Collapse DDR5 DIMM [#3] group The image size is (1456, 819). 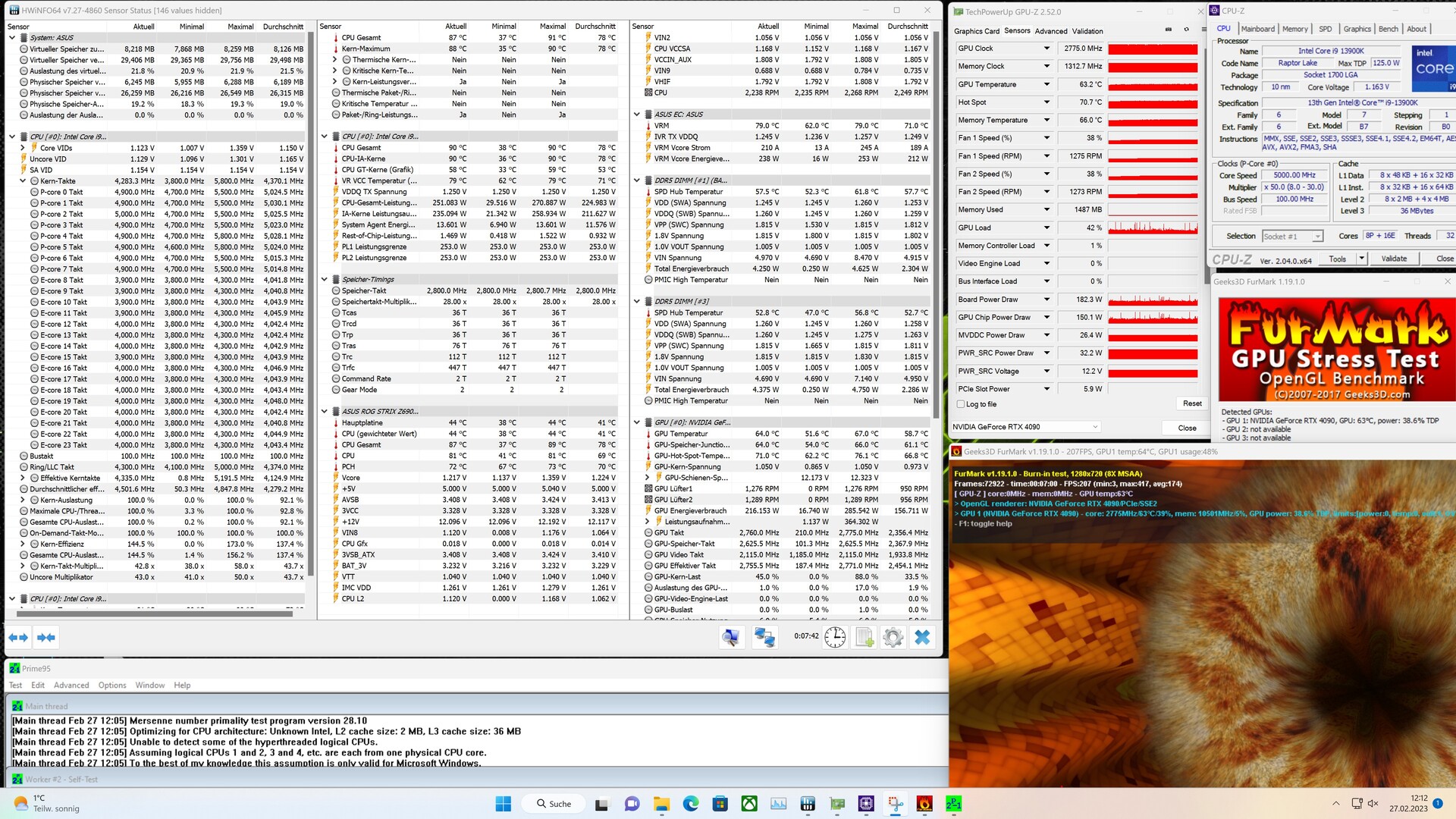coord(637,301)
